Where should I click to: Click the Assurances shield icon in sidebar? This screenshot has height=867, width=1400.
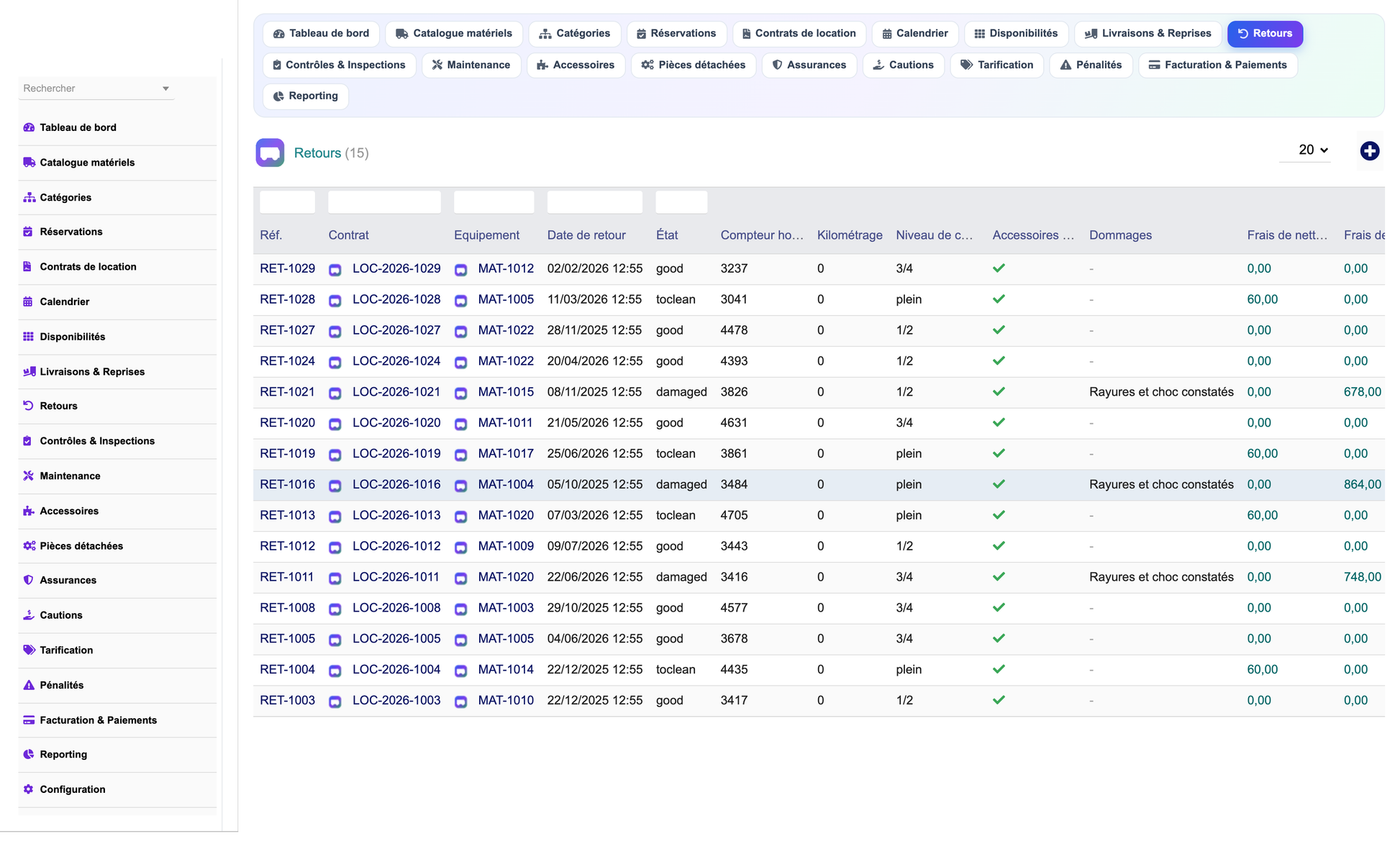tap(28, 580)
